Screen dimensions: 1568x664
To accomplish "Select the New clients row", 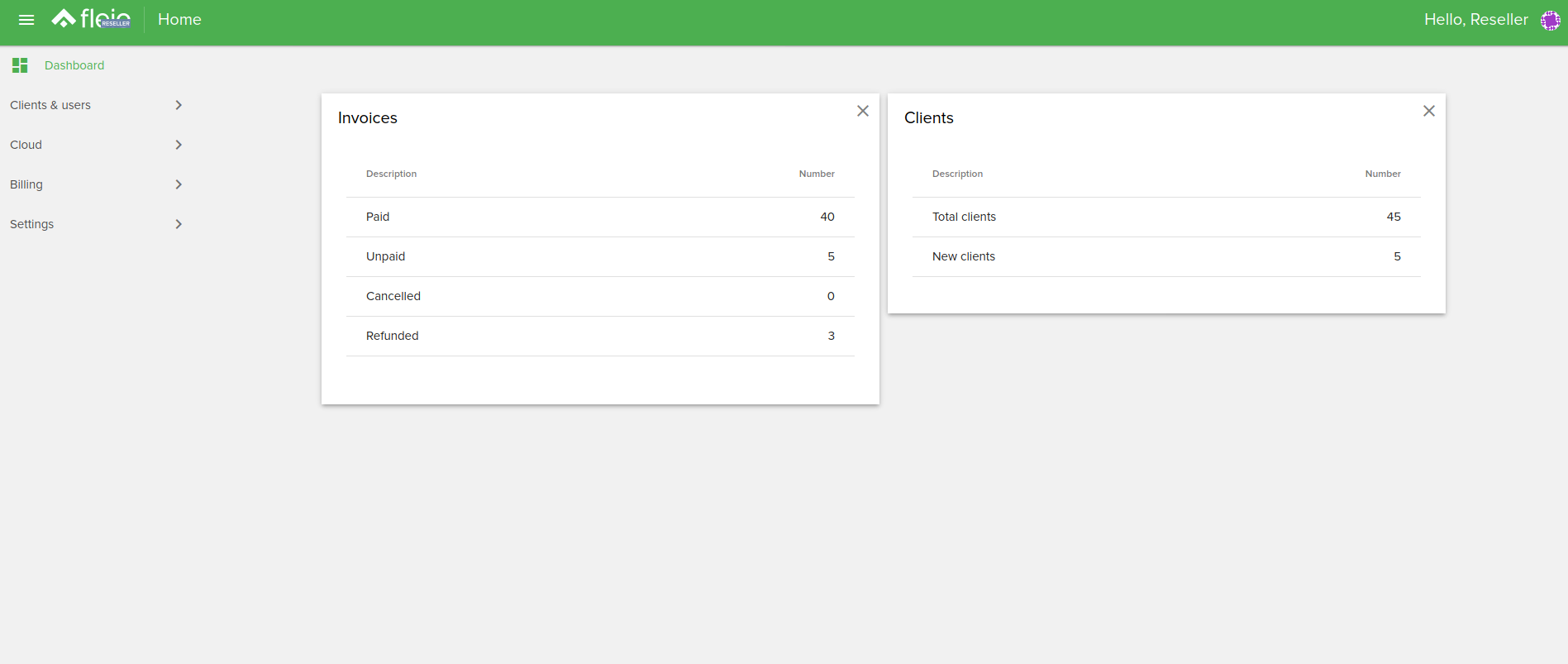I will pos(1166,256).
